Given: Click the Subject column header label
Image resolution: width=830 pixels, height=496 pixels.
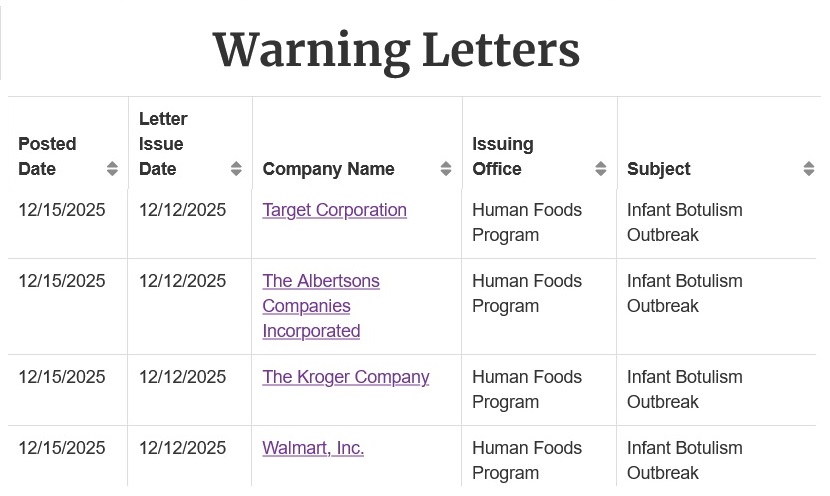Looking at the screenshot, I should click(658, 169).
